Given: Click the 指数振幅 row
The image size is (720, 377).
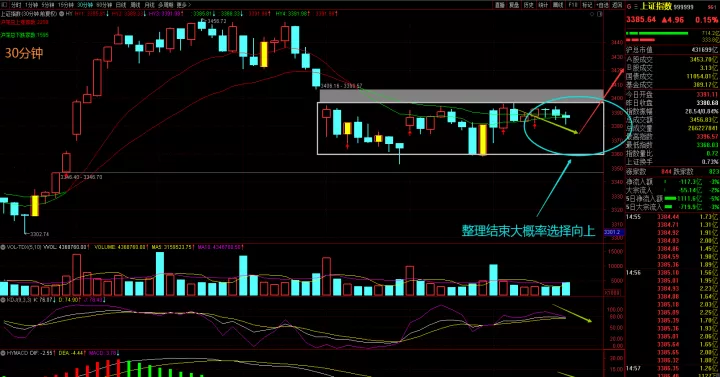Looking at the screenshot, I should coord(672,111).
